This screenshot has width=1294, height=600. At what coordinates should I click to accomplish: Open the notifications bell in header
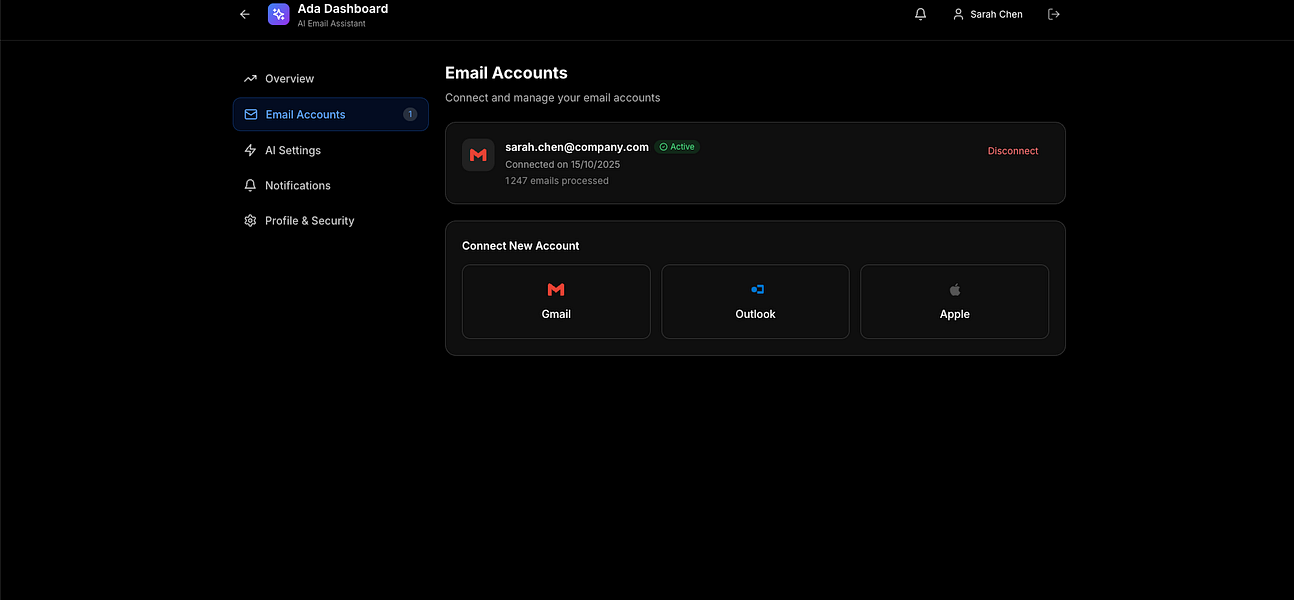point(920,14)
